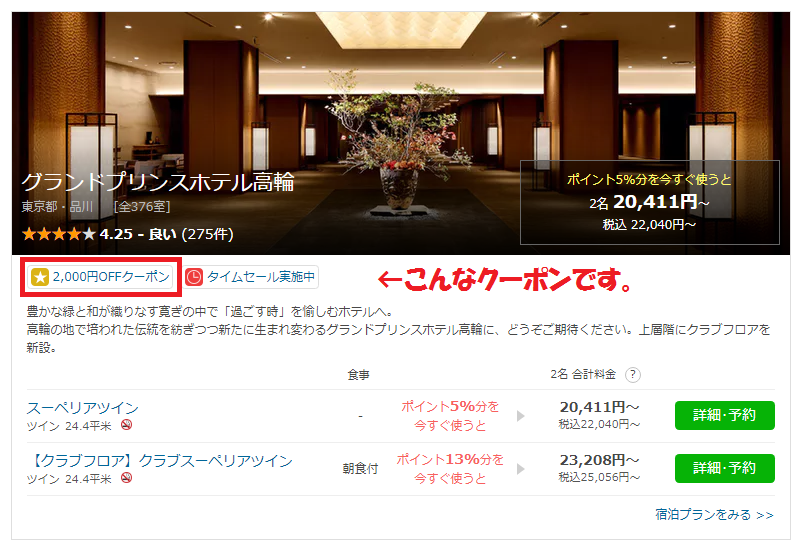Click the gold star coupon icon

click(40, 277)
